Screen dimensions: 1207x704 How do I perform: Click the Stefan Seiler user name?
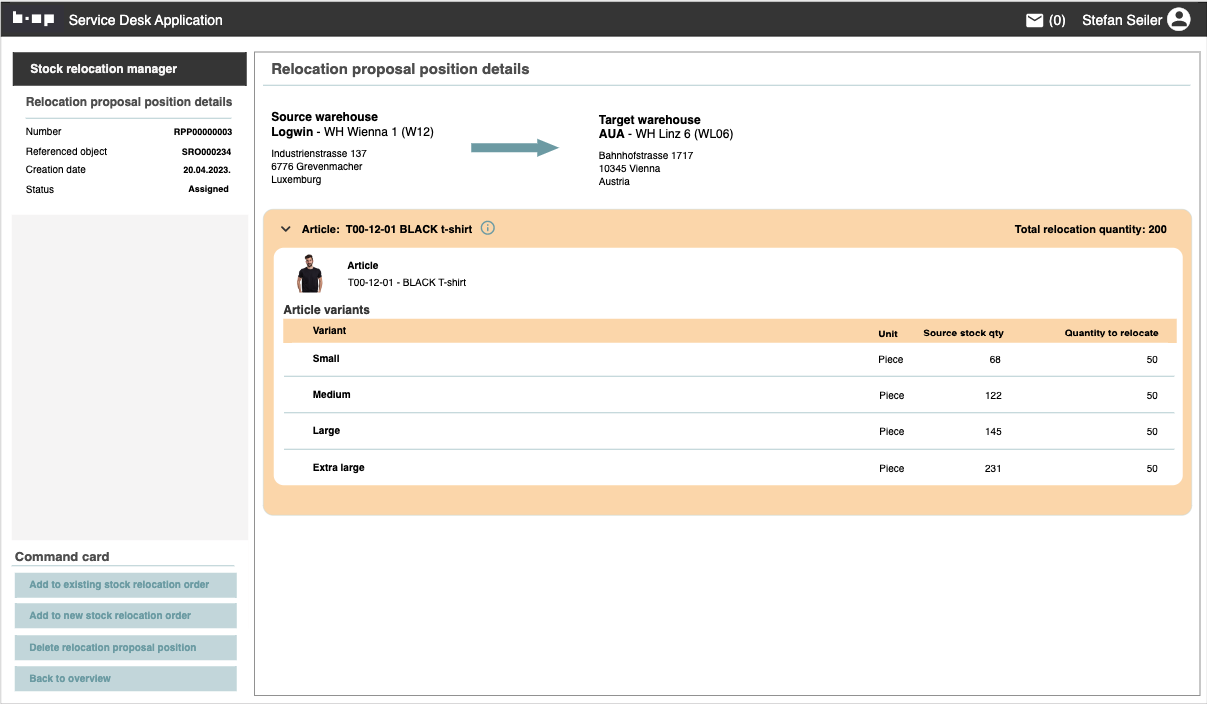click(x=1121, y=20)
